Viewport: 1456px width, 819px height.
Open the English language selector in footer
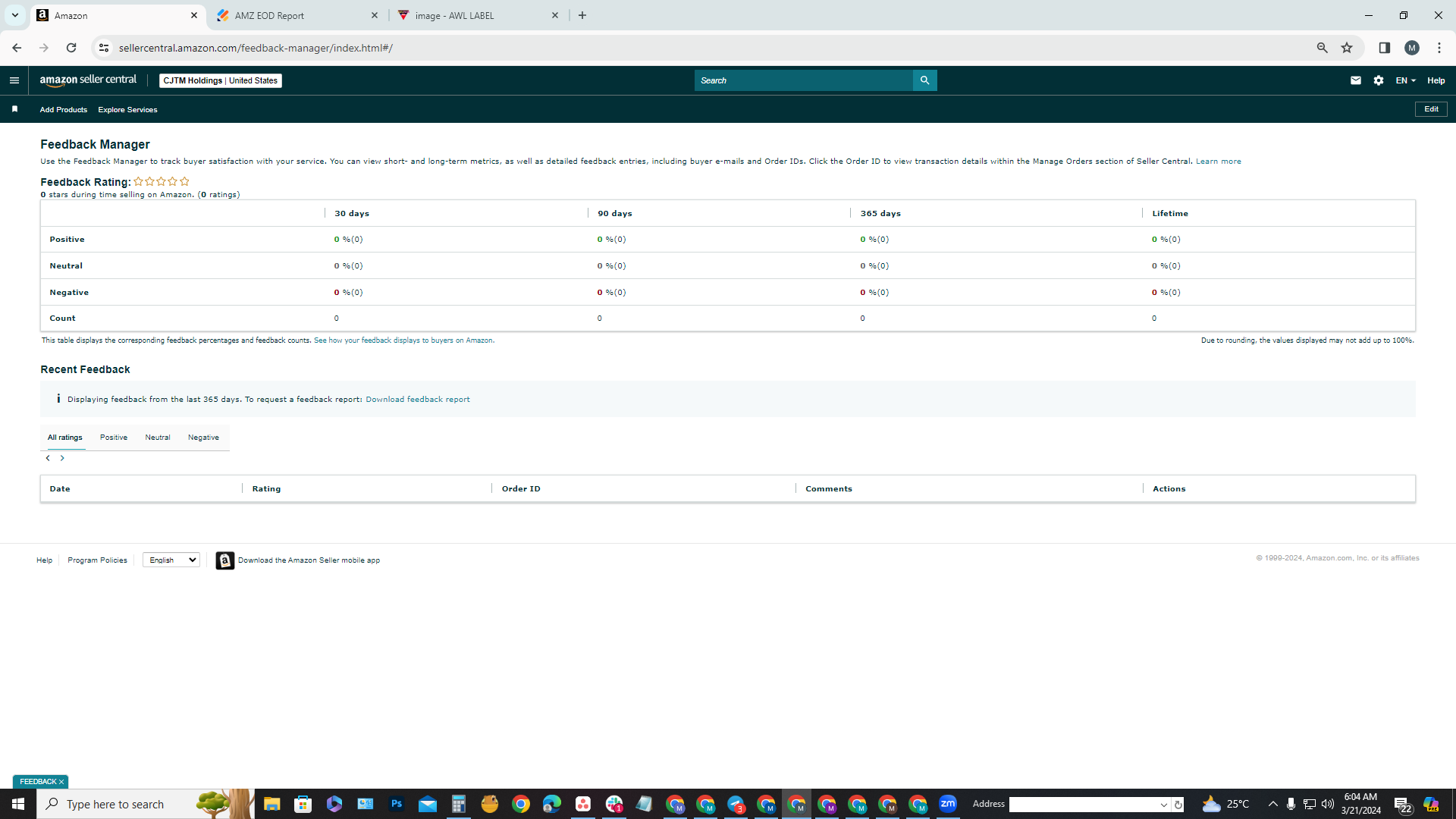[171, 560]
